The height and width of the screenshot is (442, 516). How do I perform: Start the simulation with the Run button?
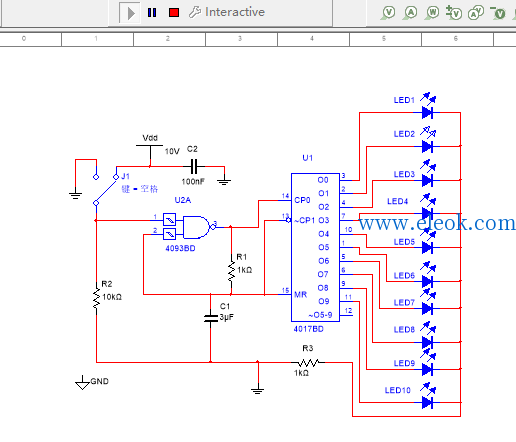[130, 13]
